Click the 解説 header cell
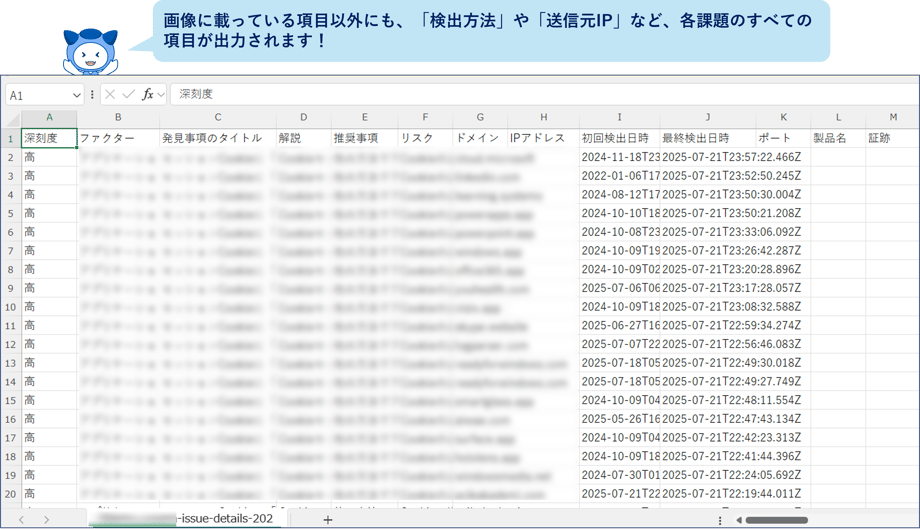 coord(303,138)
